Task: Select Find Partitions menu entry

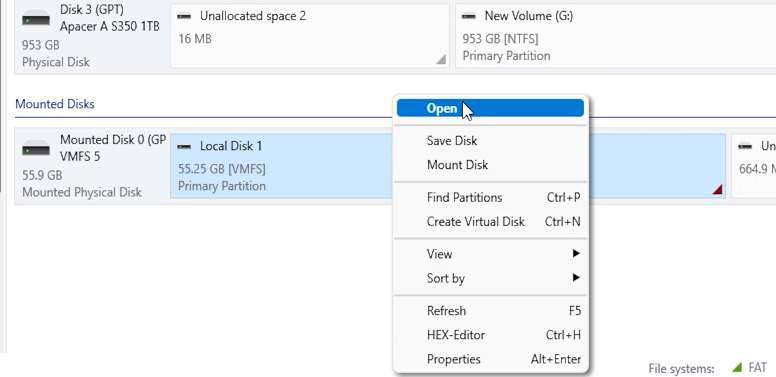Action: click(490, 197)
